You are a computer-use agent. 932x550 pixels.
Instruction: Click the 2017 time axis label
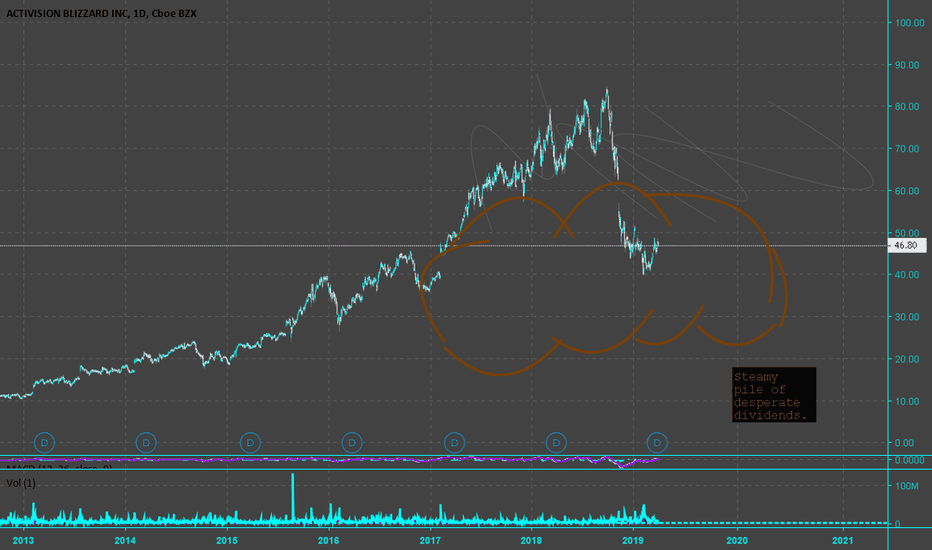pos(430,540)
